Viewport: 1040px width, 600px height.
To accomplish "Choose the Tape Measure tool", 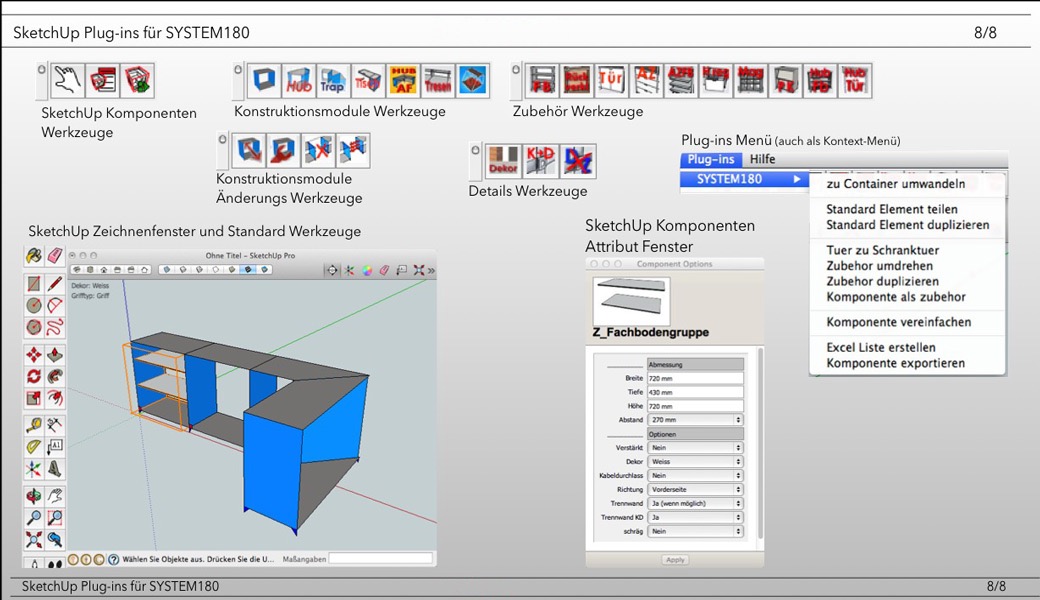I will point(34,424).
